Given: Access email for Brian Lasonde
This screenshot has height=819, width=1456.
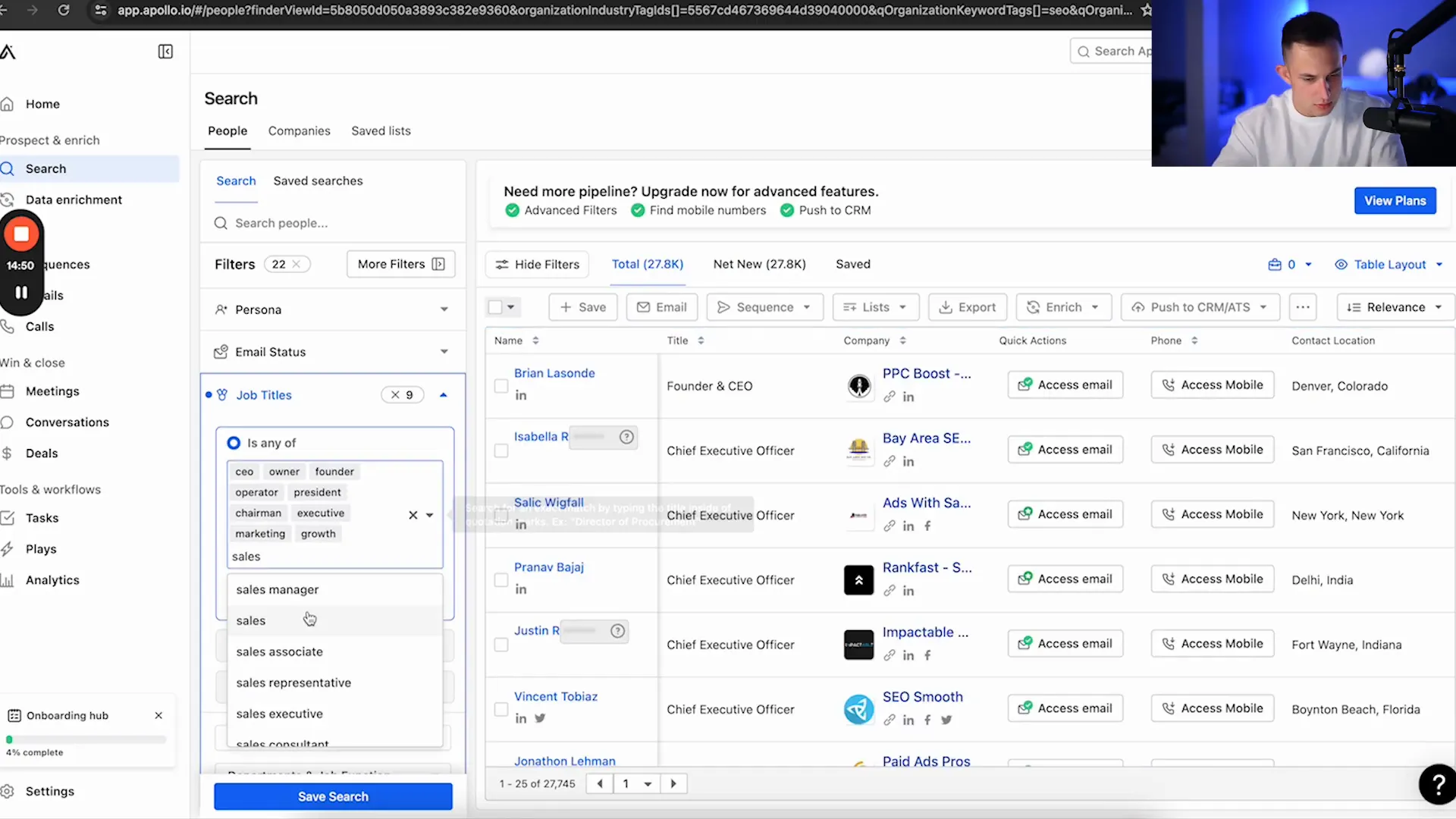Looking at the screenshot, I should click(1065, 385).
